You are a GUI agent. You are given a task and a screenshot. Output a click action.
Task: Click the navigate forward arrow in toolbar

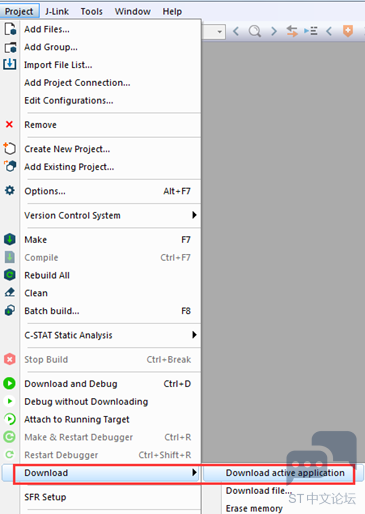tap(274, 31)
